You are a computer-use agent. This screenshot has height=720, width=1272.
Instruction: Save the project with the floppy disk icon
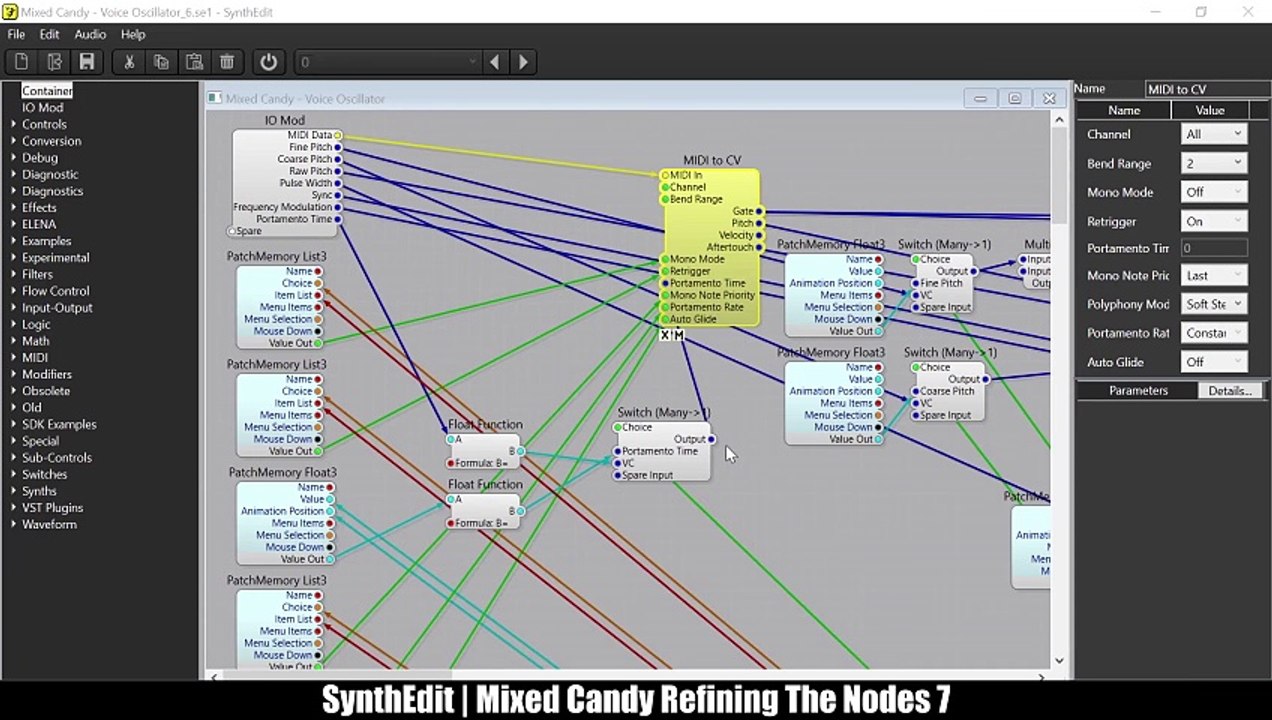point(87,62)
